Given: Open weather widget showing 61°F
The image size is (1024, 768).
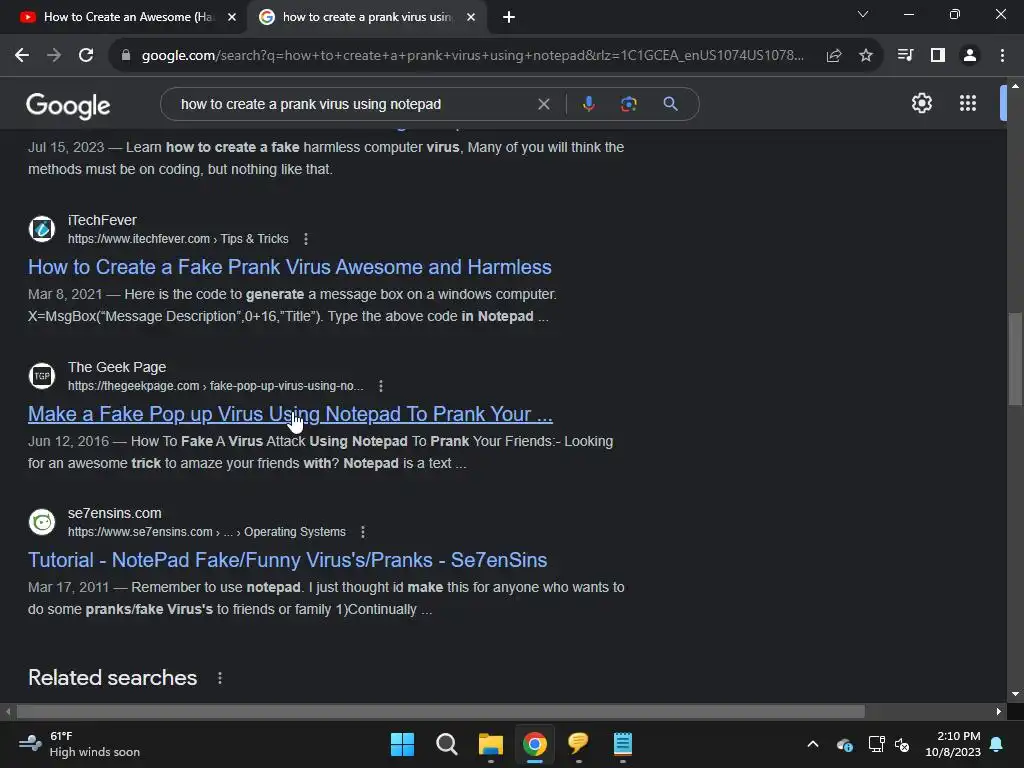Looking at the screenshot, I should pos(80,744).
